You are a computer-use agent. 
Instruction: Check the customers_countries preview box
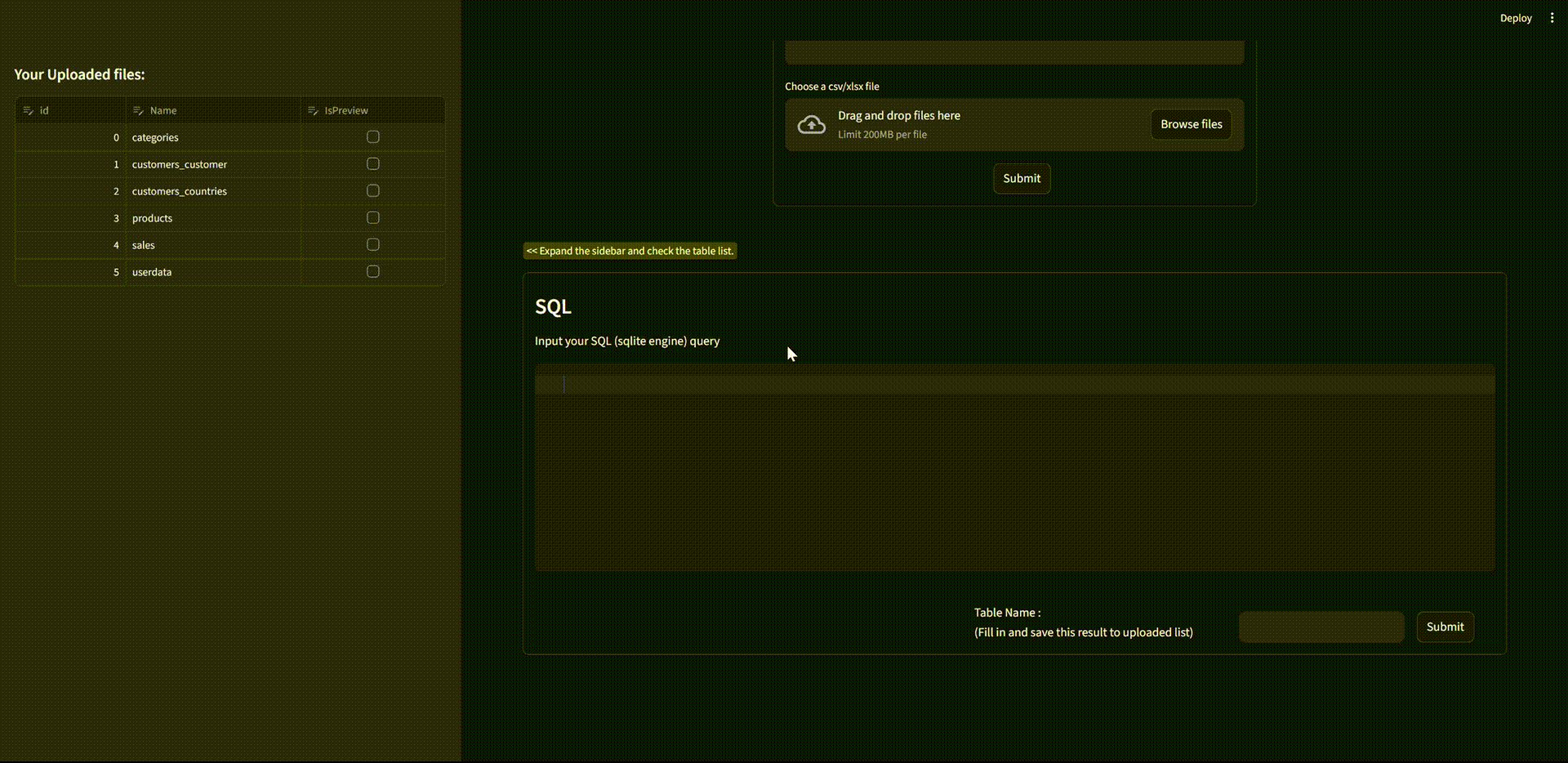click(x=373, y=191)
